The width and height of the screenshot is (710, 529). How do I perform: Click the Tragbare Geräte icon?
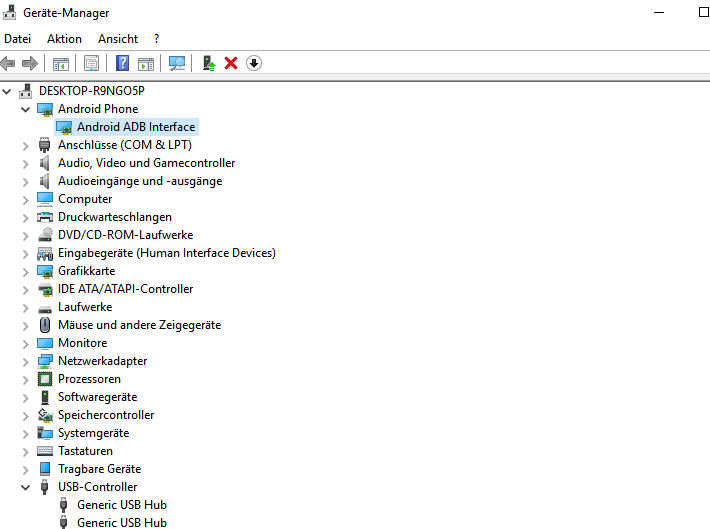click(45, 469)
